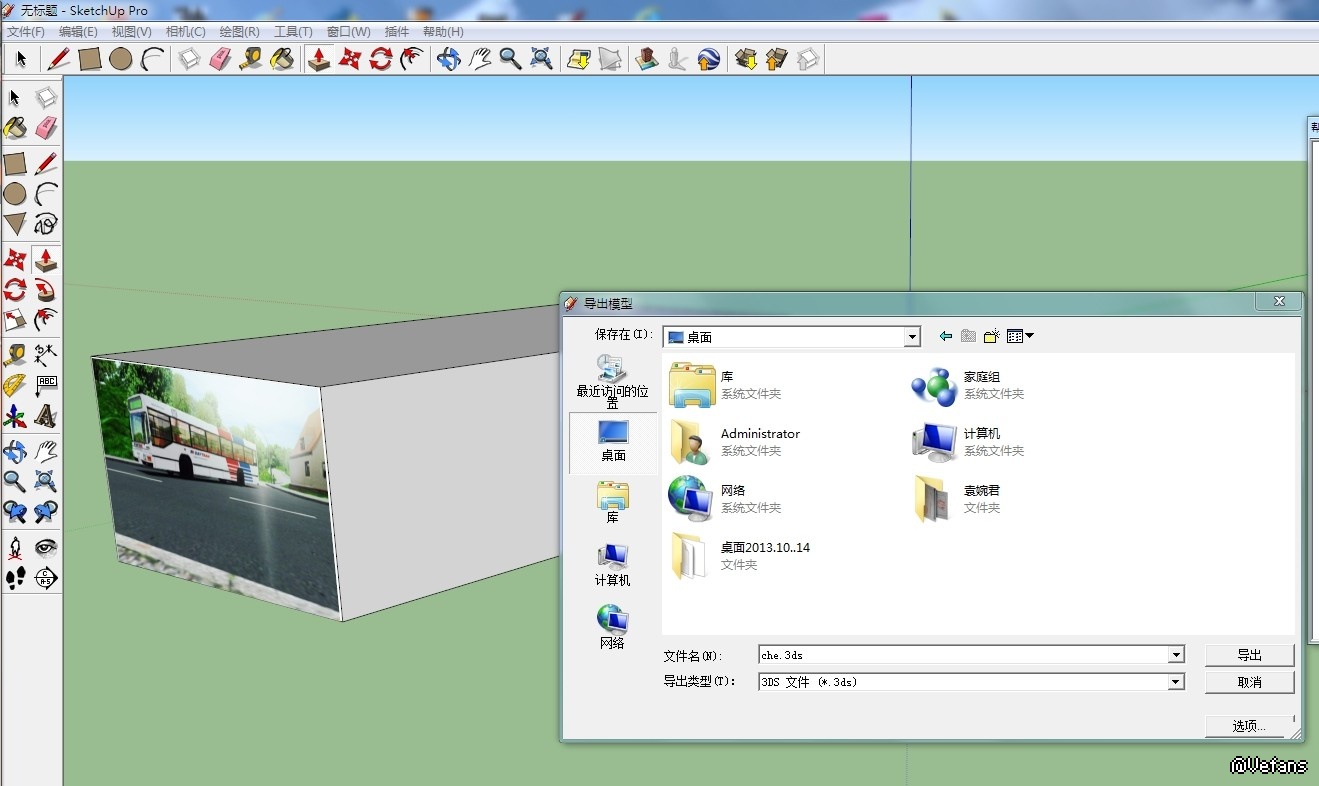Pick the Axes tool
The width and height of the screenshot is (1319, 786).
point(15,415)
